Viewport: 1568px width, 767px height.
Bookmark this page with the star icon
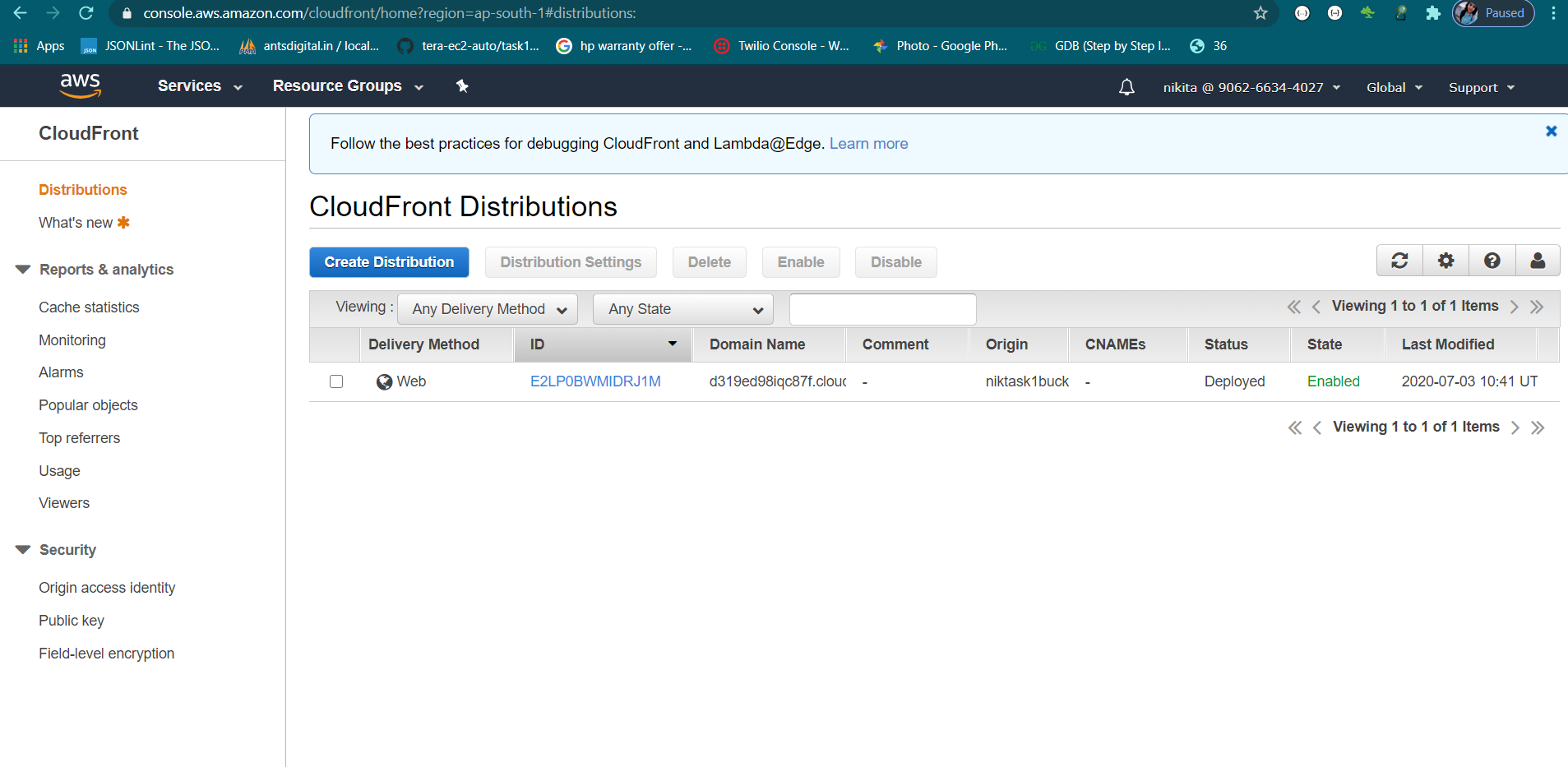(1260, 13)
